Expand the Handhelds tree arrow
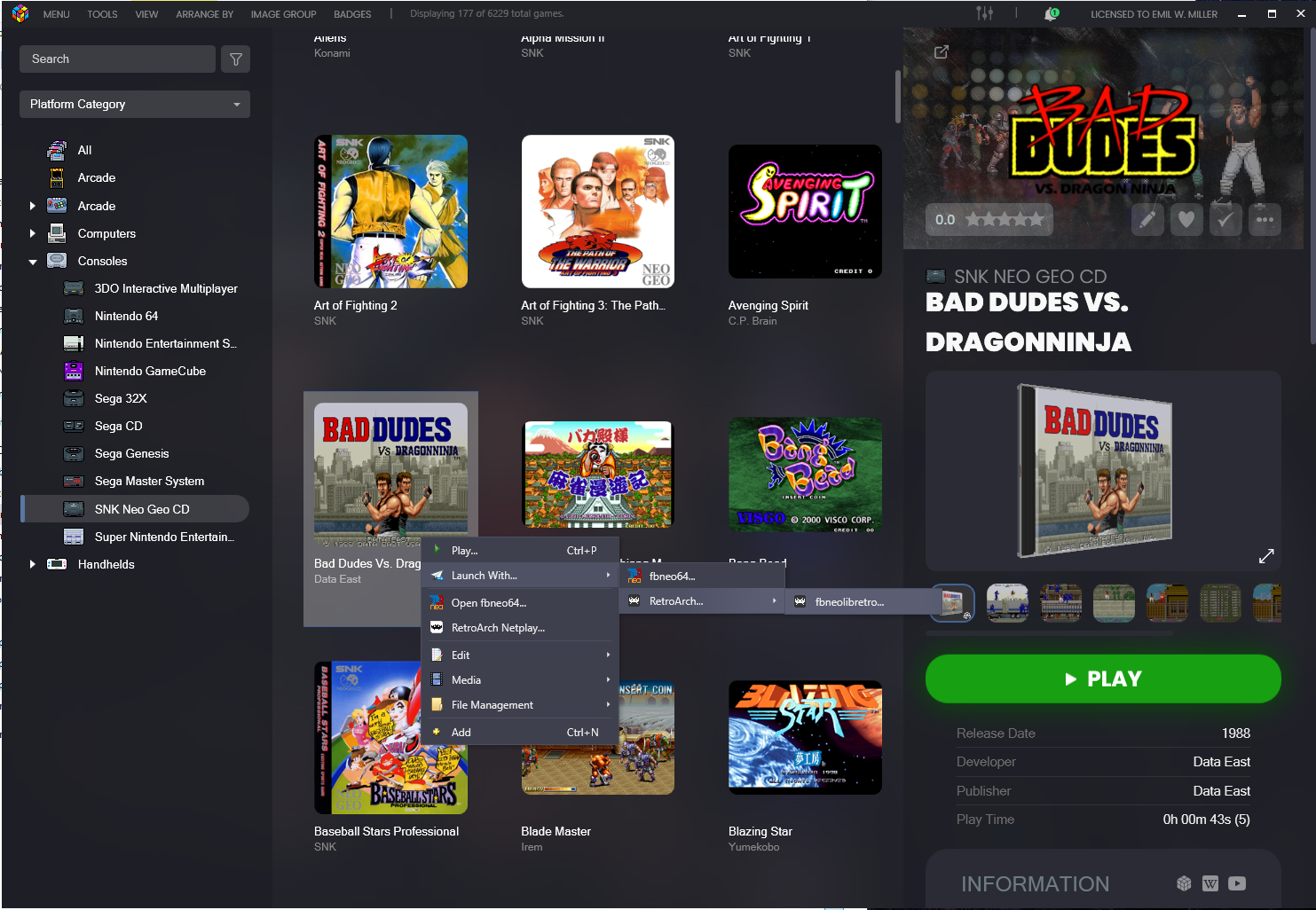Screen dimensions: 1316x910 [x=33, y=564]
